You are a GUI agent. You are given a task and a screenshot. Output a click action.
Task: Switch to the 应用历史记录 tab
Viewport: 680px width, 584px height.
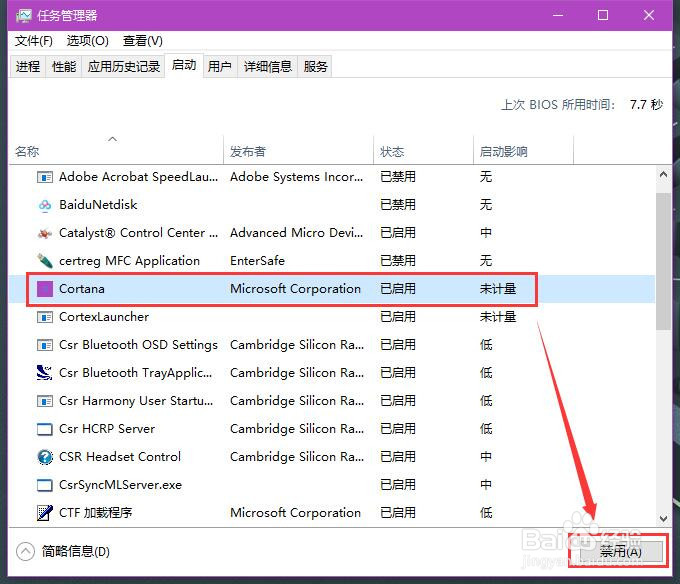124,66
